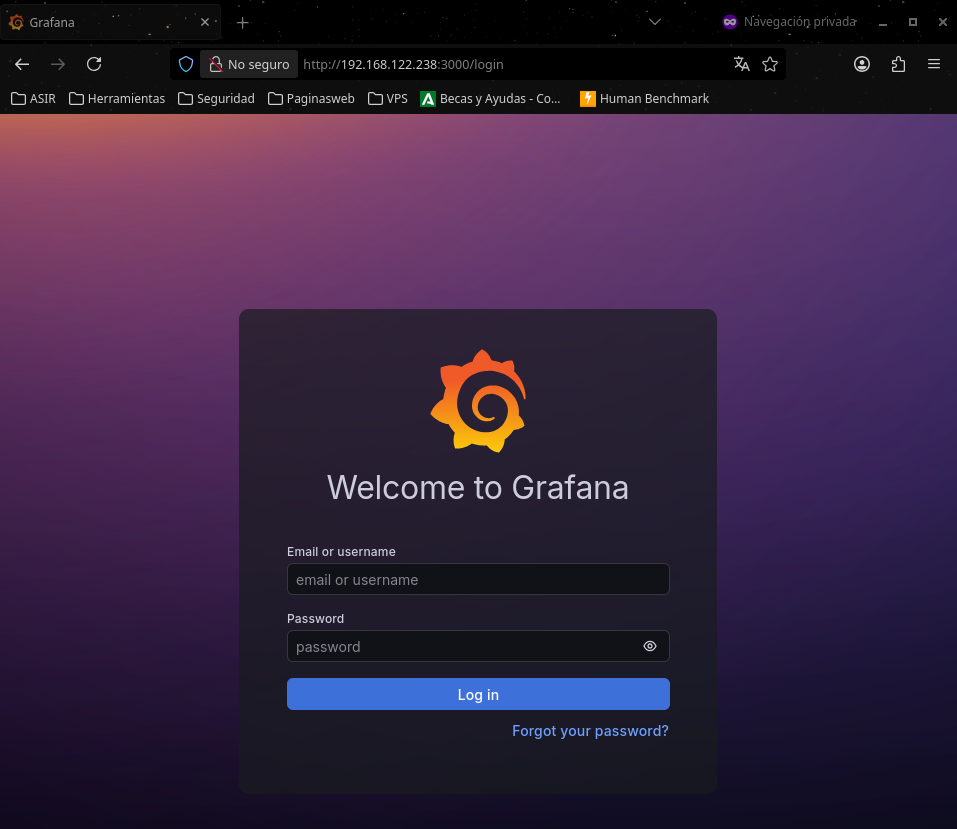Focus the Email or username field
957x829 pixels.
click(478, 579)
